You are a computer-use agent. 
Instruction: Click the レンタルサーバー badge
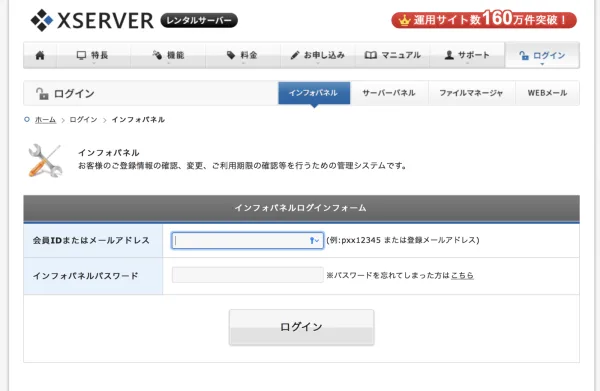(x=199, y=21)
